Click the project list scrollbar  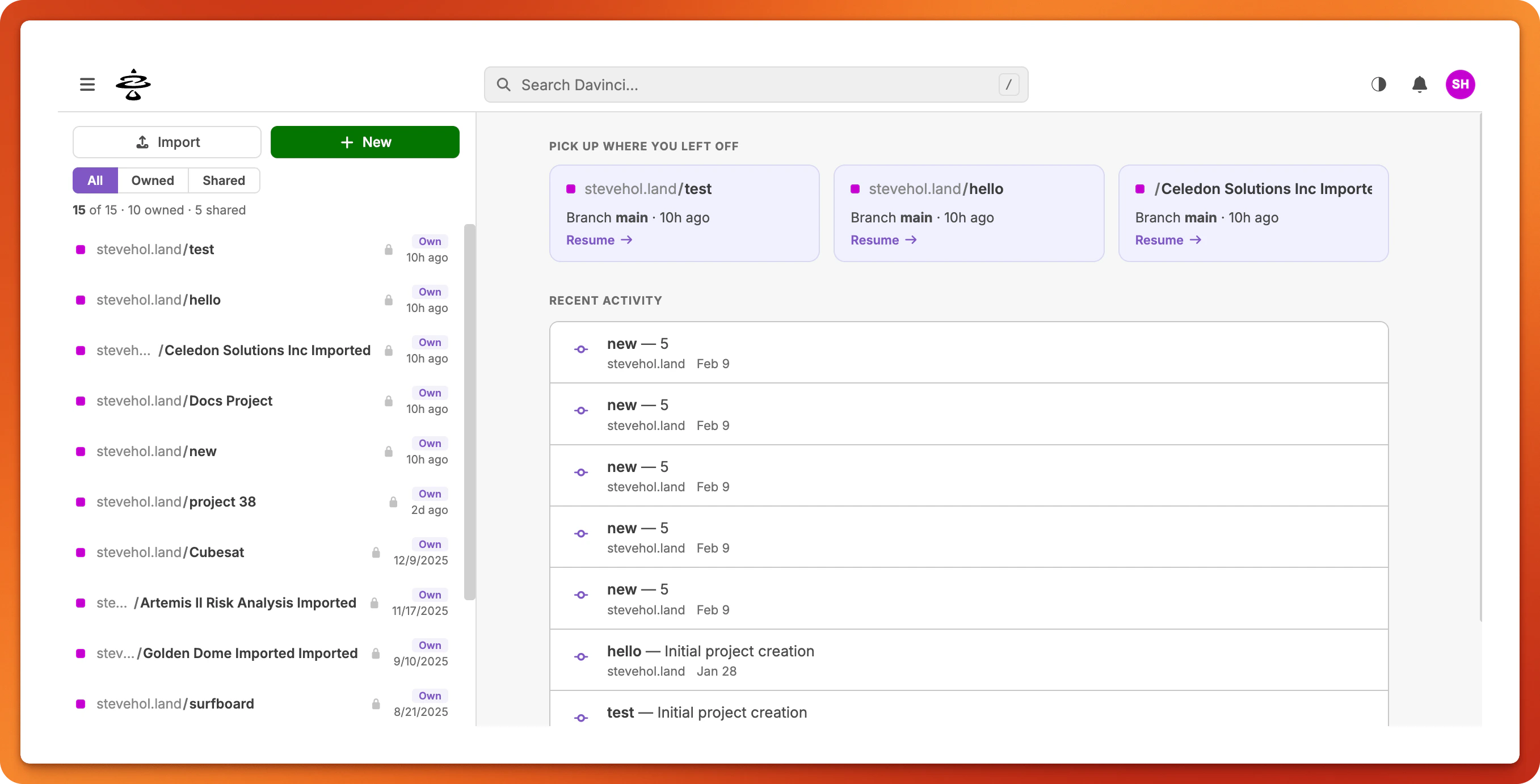click(x=470, y=411)
